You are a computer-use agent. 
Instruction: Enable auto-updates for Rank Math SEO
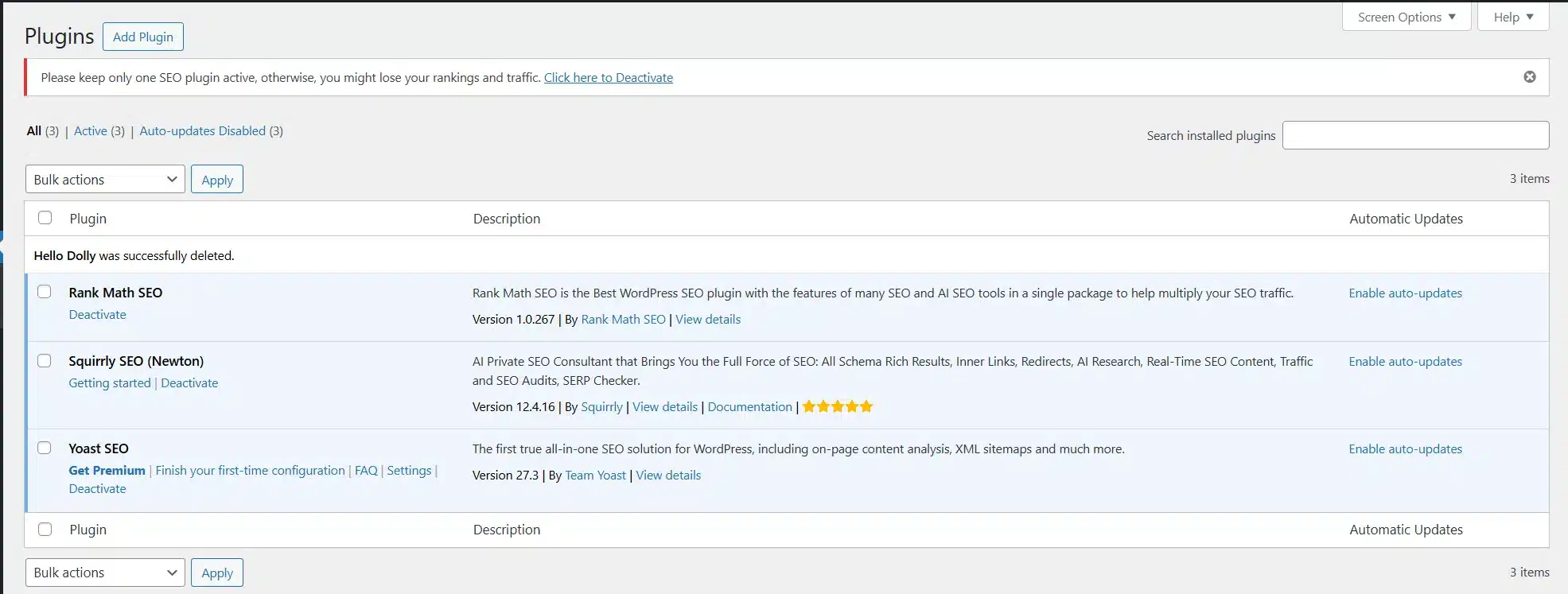click(x=1405, y=293)
